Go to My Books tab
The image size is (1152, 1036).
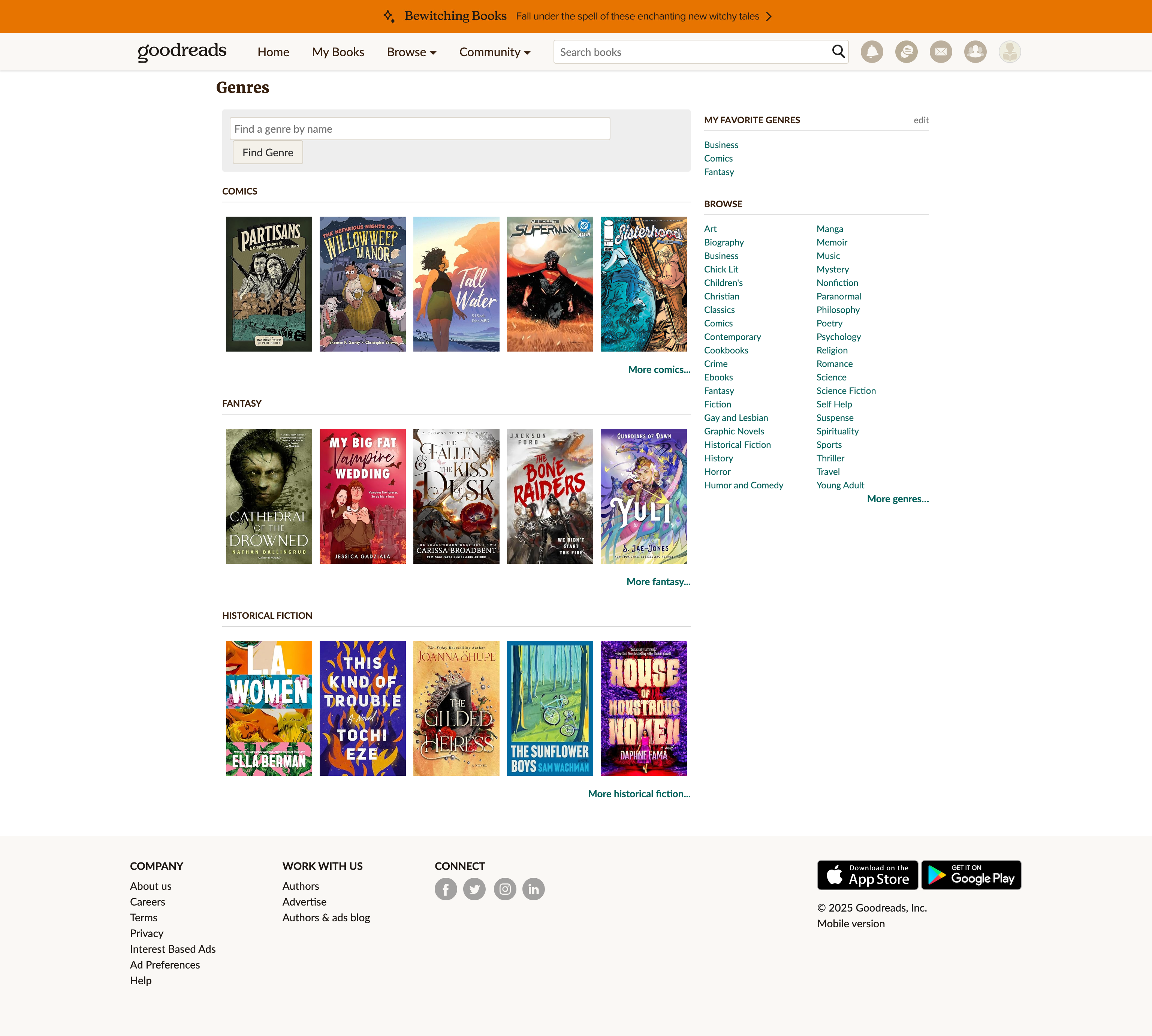pyautogui.click(x=338, y=52)
